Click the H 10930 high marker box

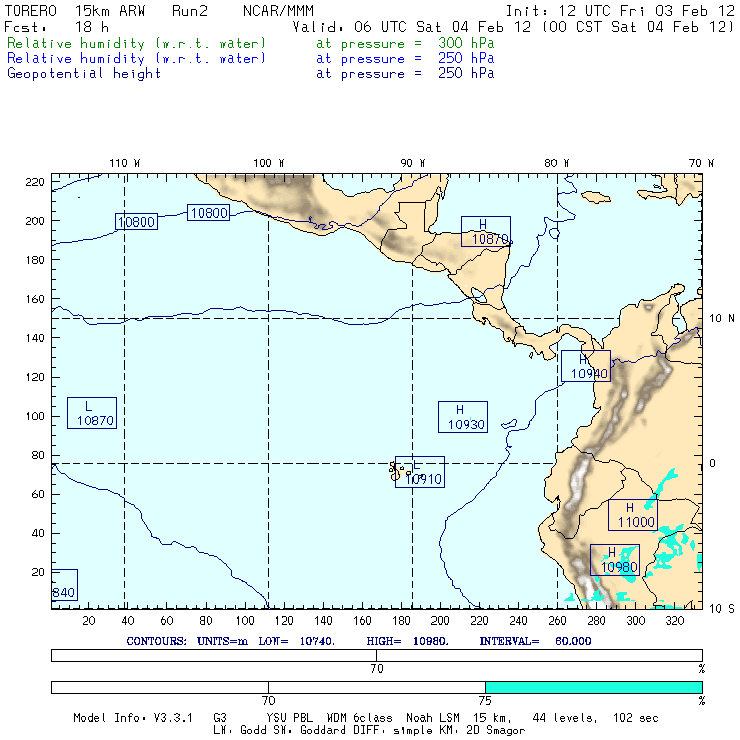(x=462, y=417)
